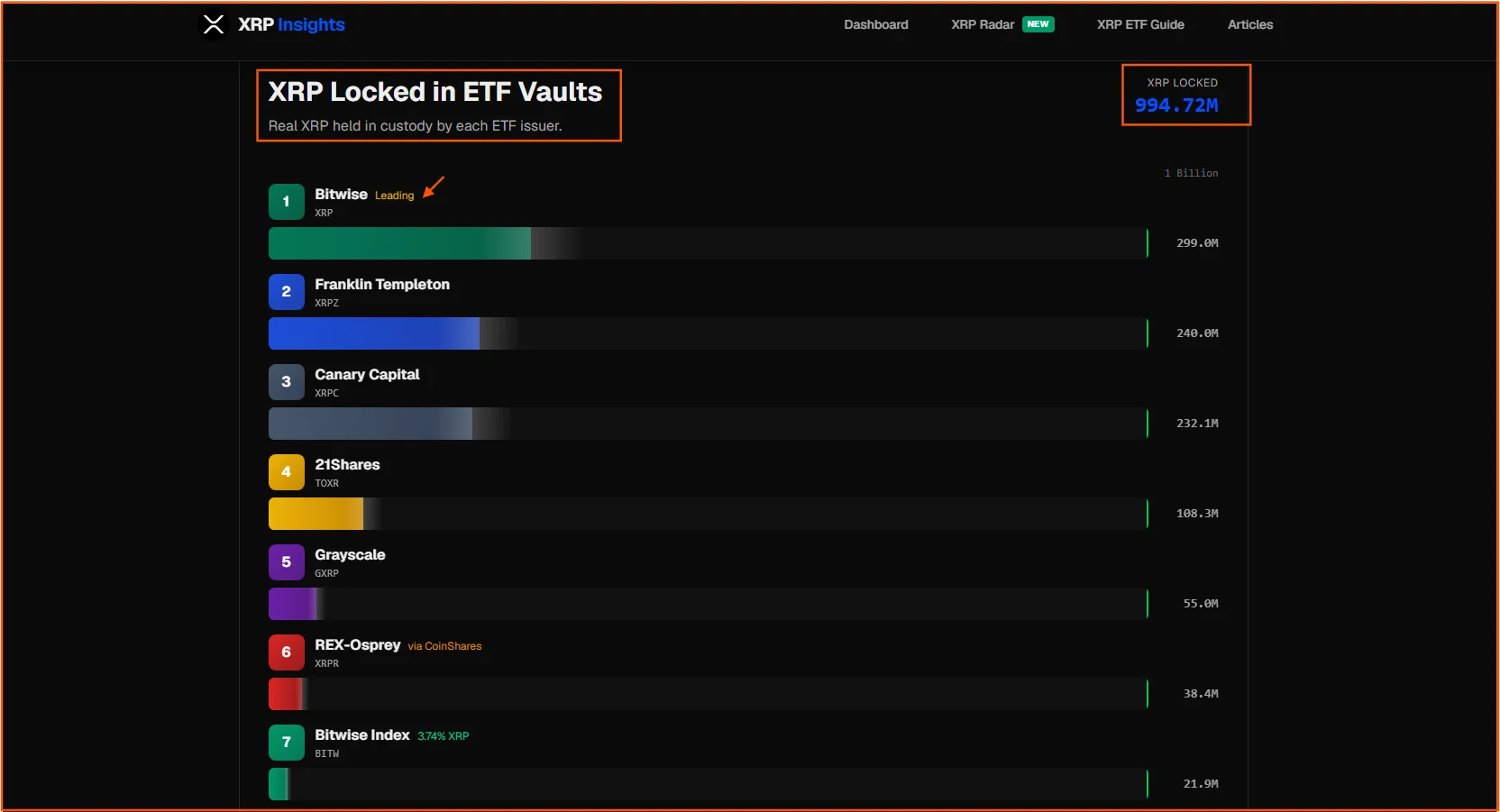Click the XRP logo icon in header

pos(213,24)
